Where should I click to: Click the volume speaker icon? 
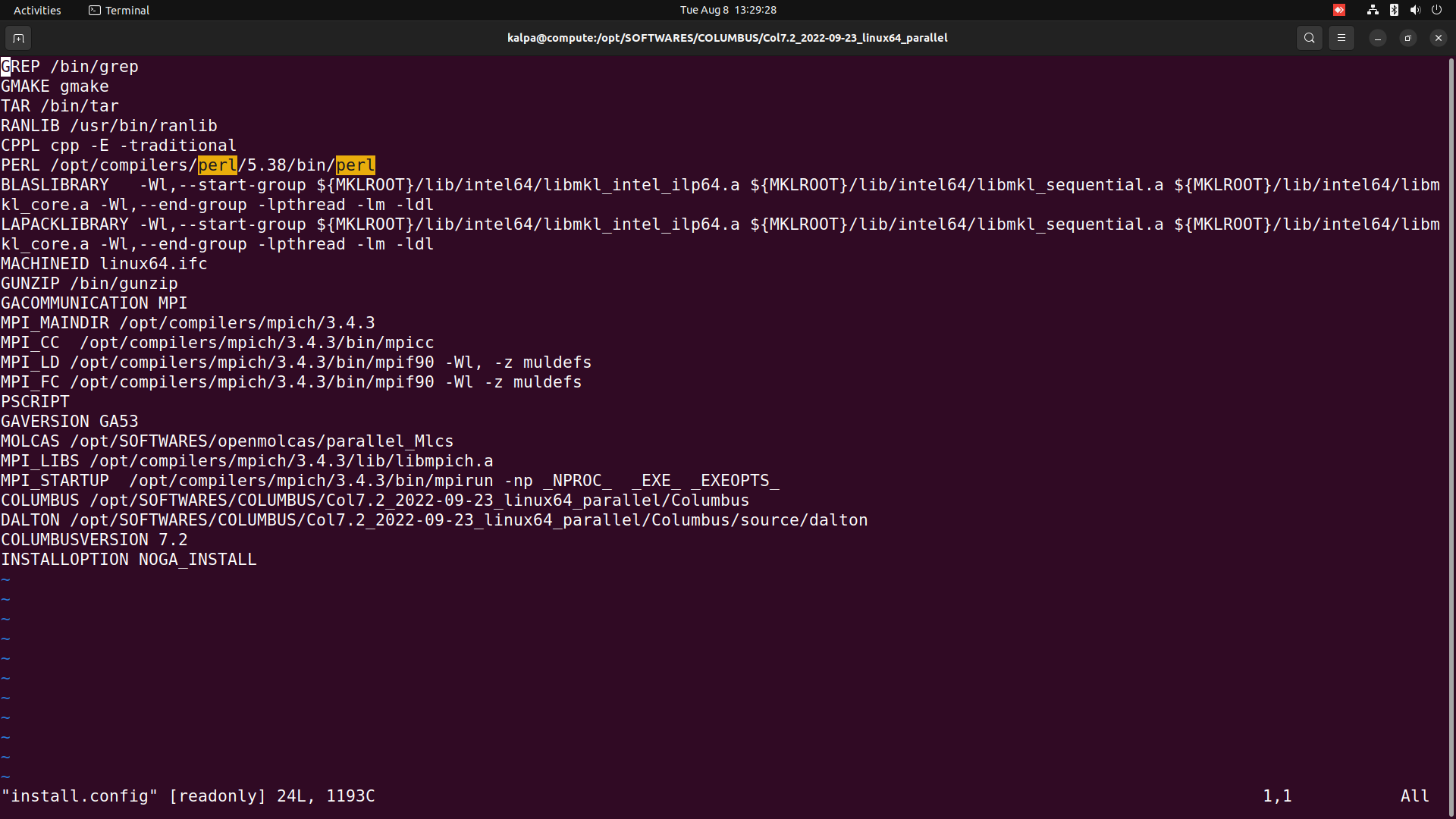pos(1415,10)
